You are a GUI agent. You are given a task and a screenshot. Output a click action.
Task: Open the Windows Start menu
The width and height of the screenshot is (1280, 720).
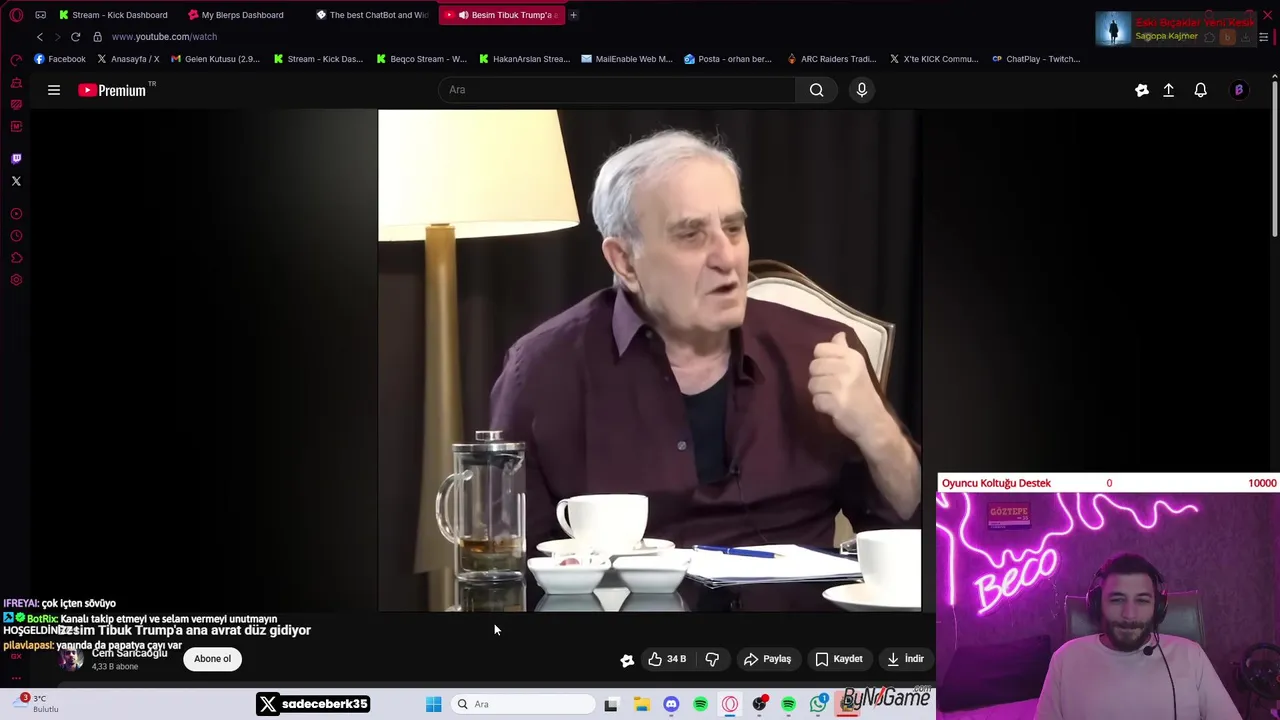tap(434, 704)
